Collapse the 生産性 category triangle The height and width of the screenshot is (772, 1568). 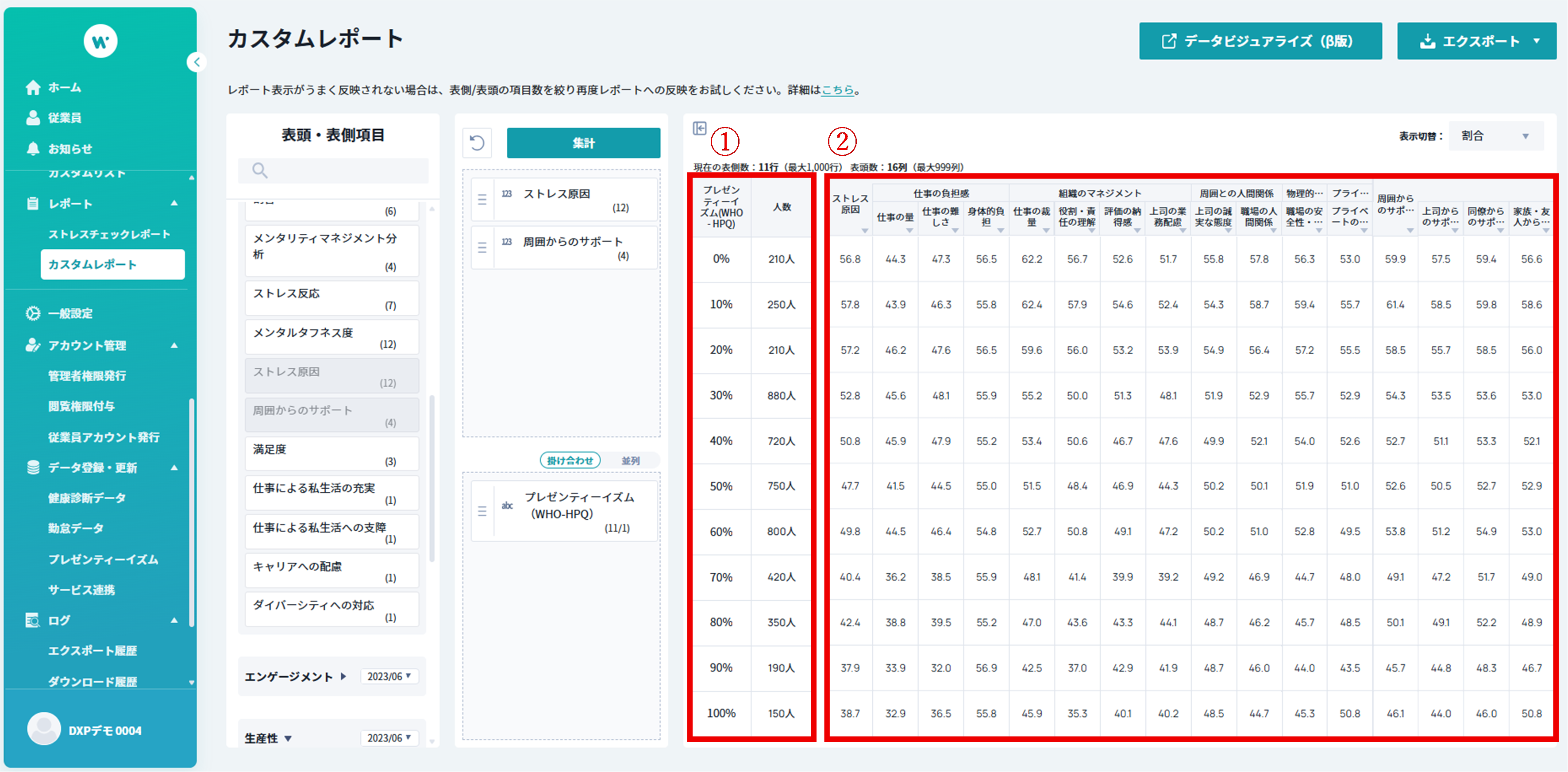288,738
